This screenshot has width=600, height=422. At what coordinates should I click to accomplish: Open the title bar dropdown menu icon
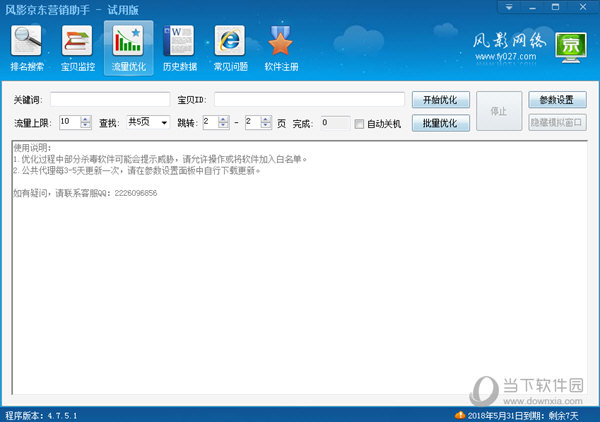pyautogui.click(x=509, y=7)
